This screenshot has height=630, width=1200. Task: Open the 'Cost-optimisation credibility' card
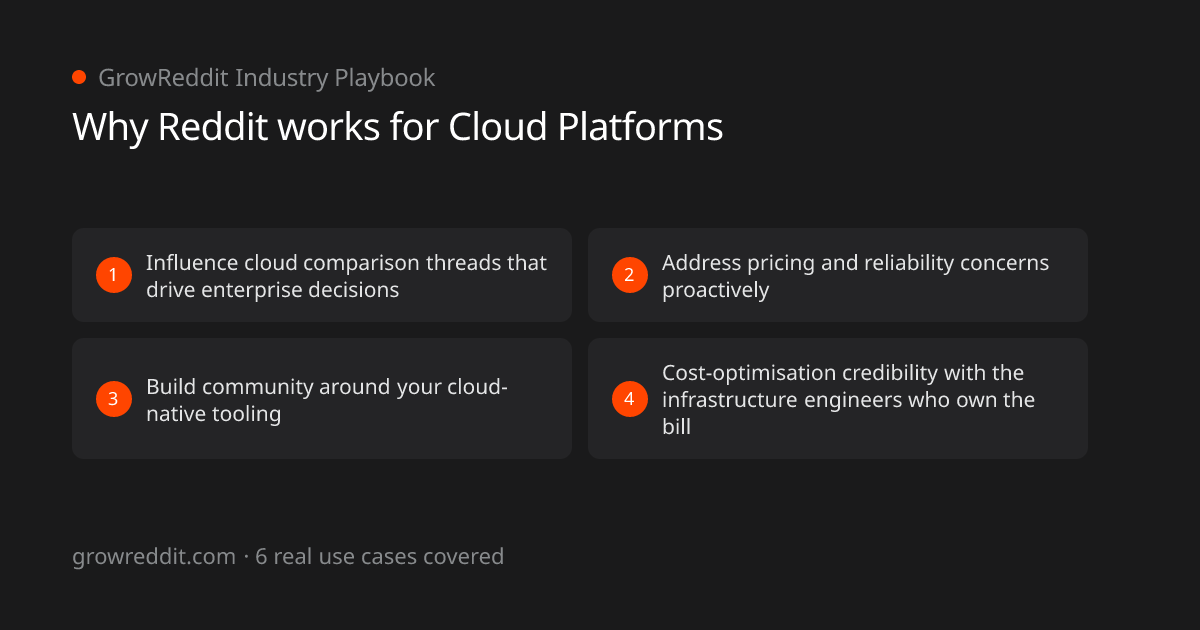coord(838,399)
